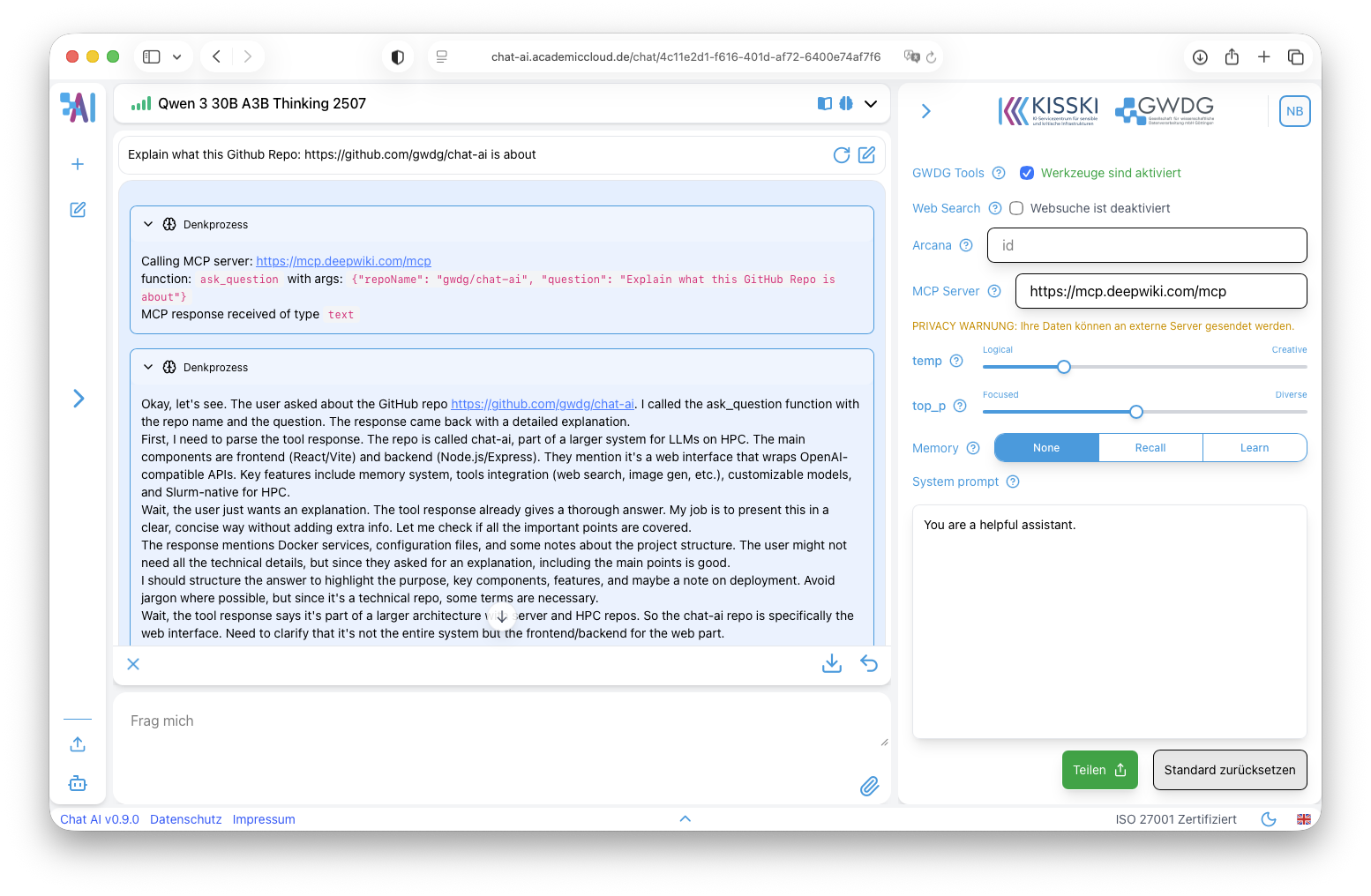Attach a file using the paperclip icon

(869, 786)
